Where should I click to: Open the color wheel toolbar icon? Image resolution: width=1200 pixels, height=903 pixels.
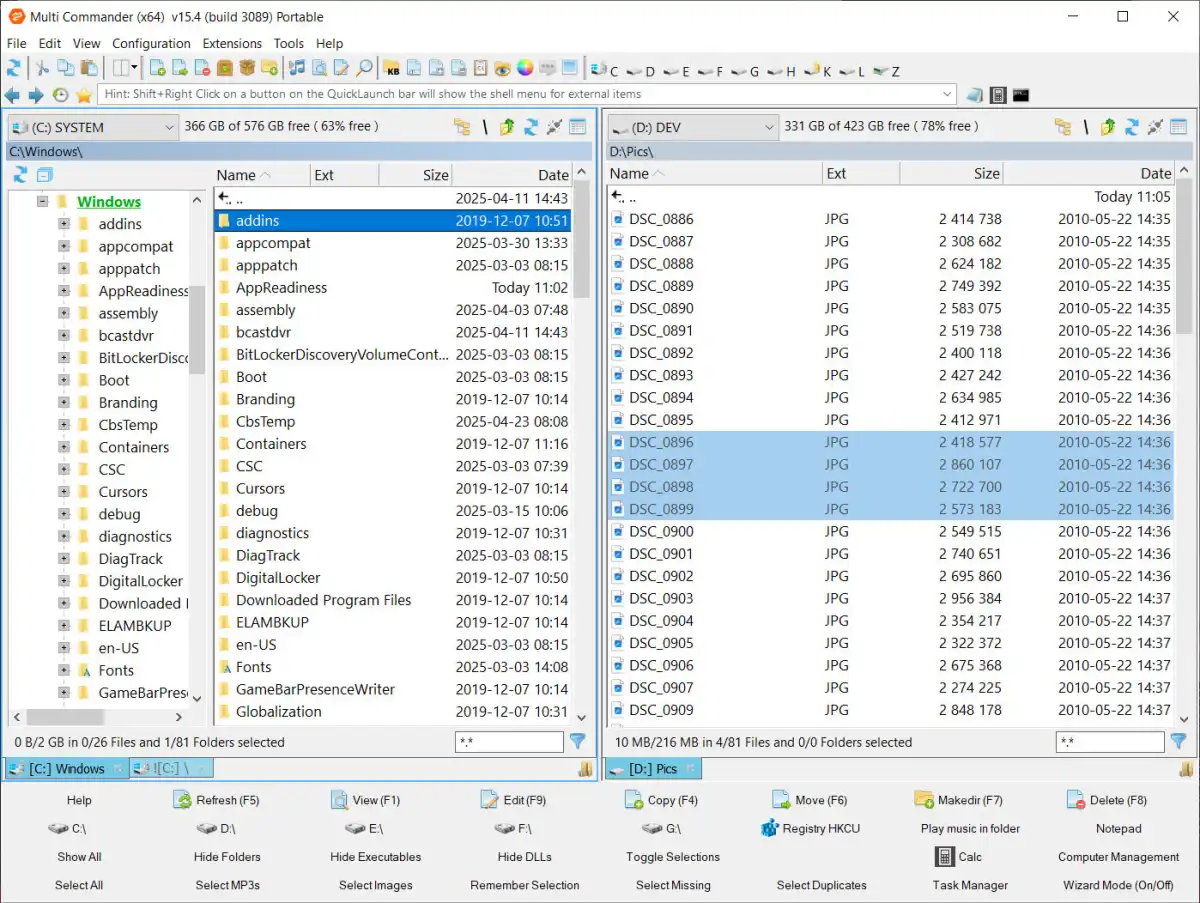(523, 70)
